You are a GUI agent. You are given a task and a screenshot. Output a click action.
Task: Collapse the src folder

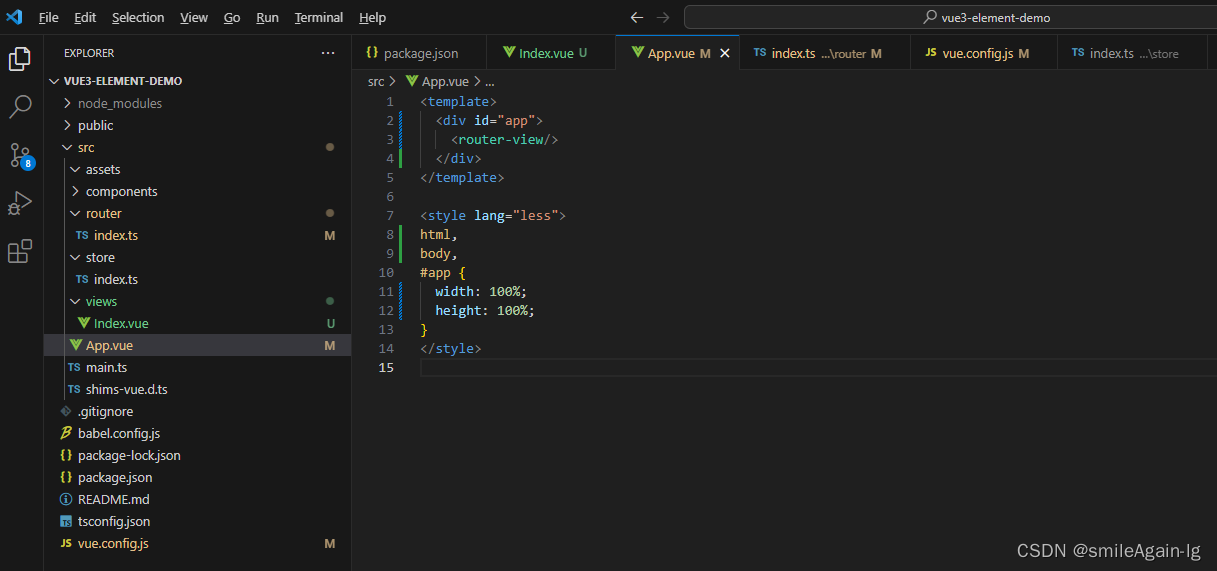pos(85,147)
